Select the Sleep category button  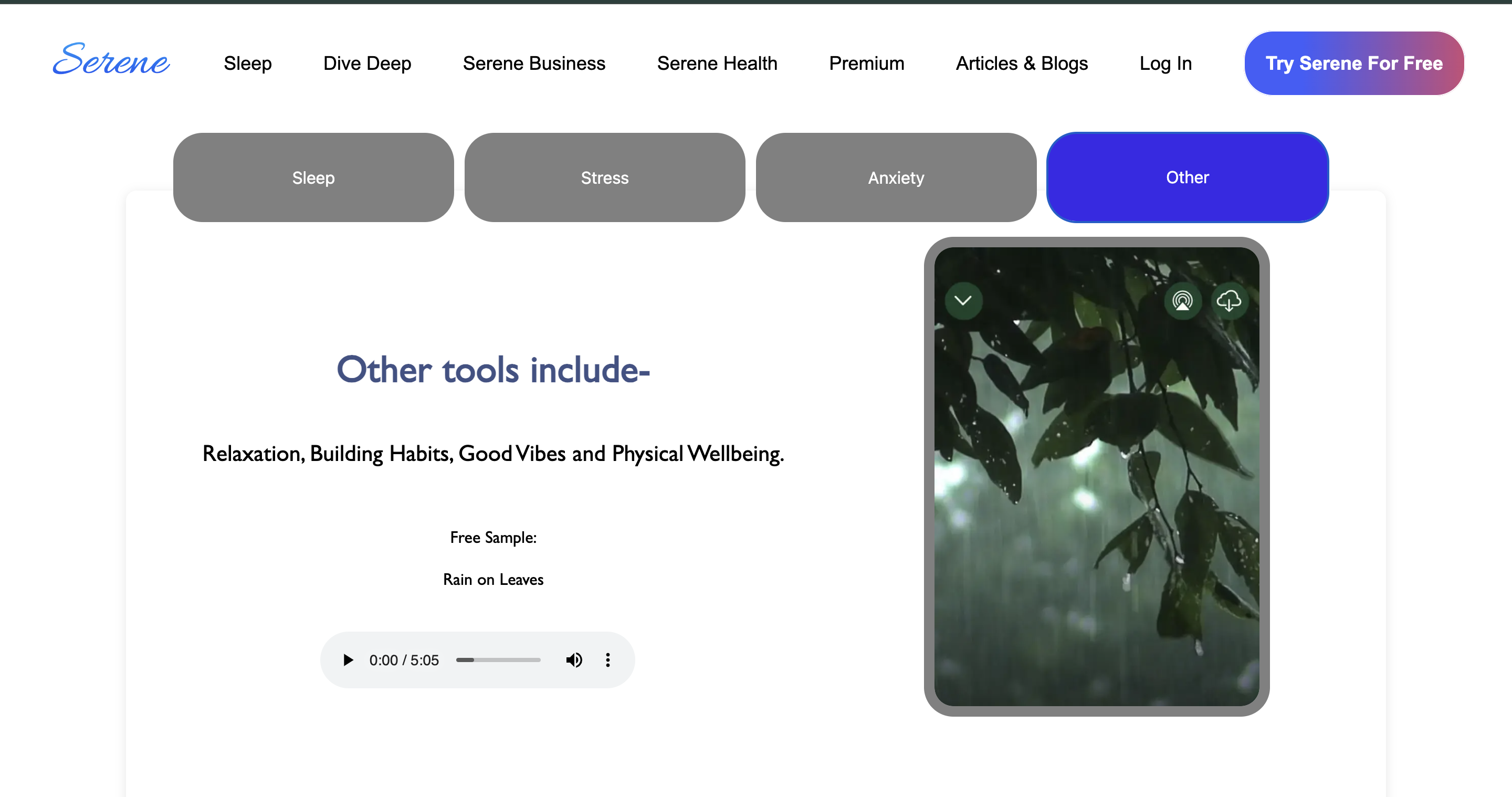[313, 177]
